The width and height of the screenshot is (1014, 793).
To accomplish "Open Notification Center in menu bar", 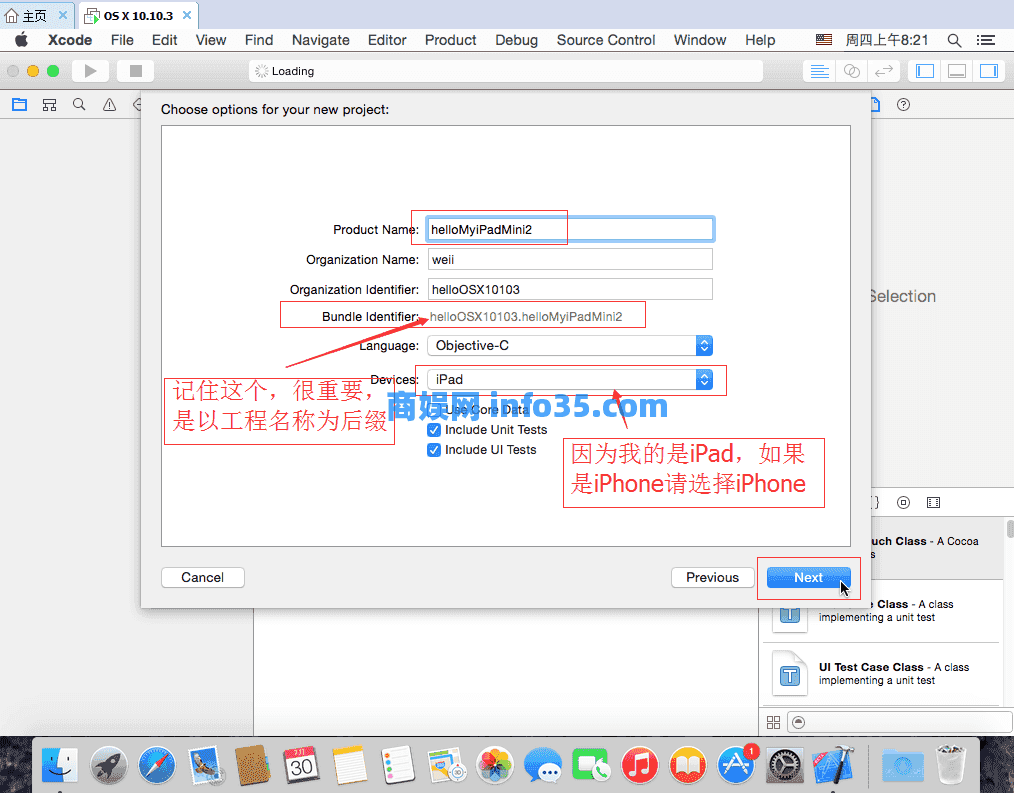I will click(986, 40).
